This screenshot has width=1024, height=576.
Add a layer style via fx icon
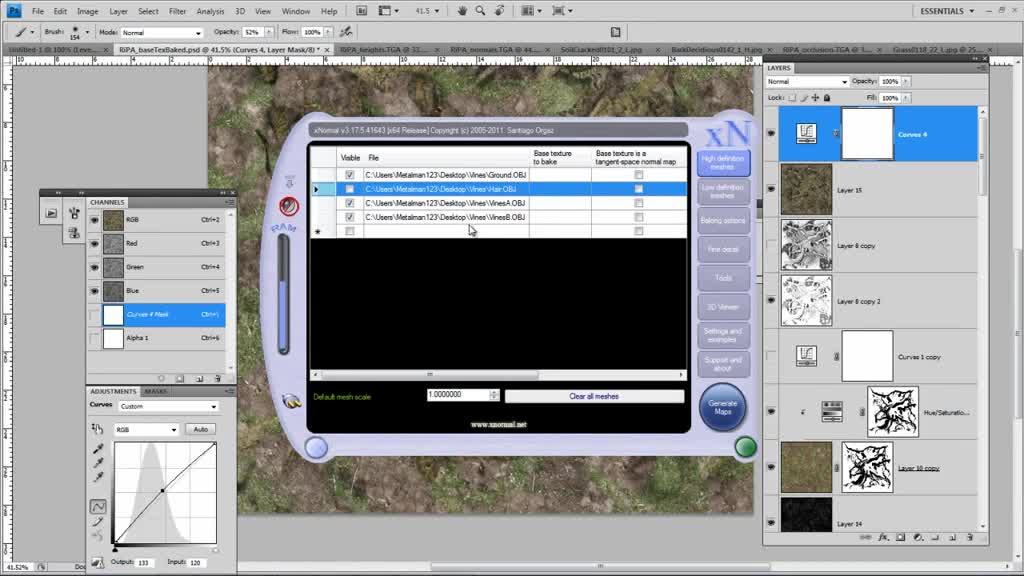tap(883, 537)
